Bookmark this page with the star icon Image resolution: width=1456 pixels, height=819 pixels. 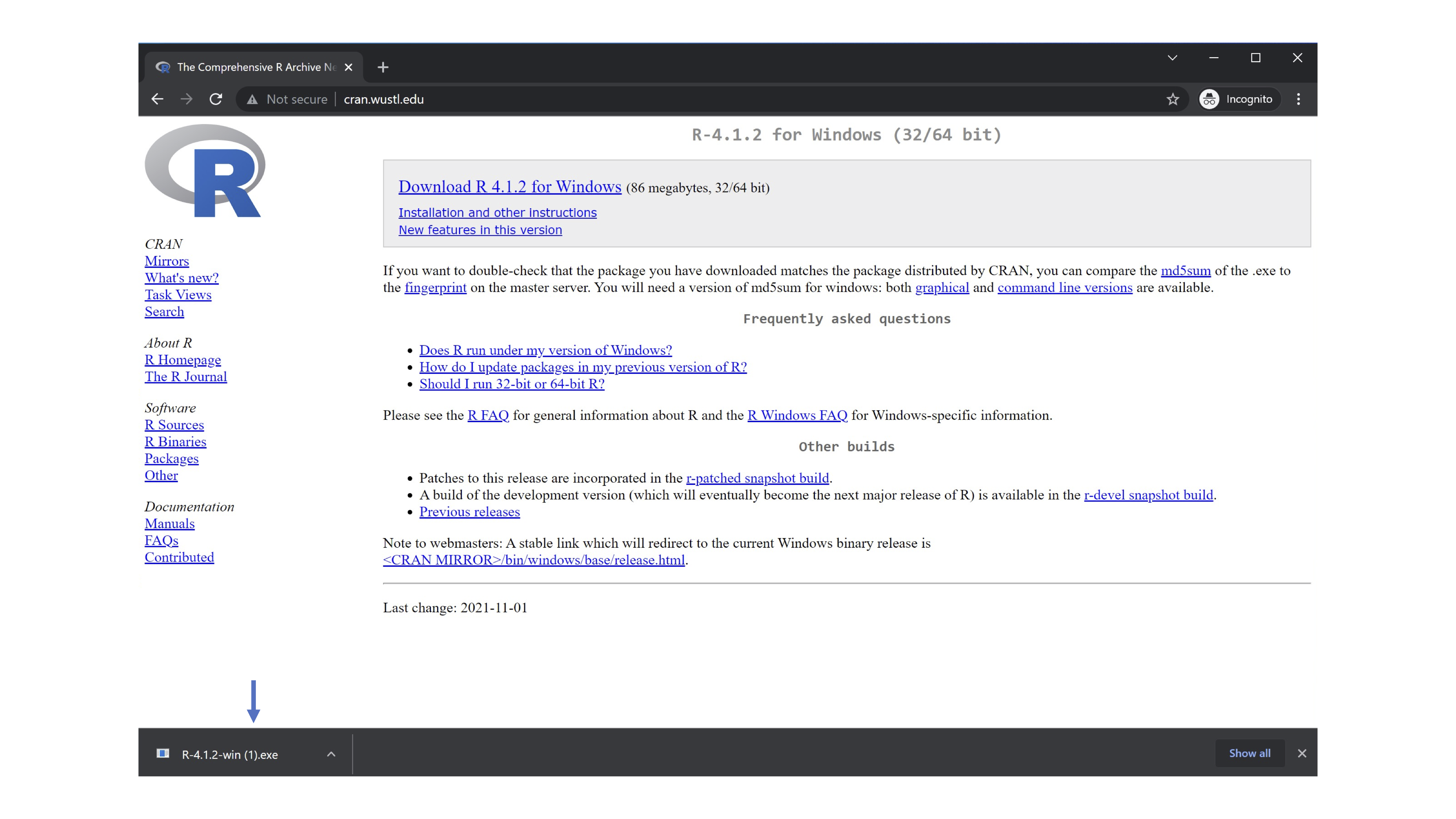tap(1173, 99)
